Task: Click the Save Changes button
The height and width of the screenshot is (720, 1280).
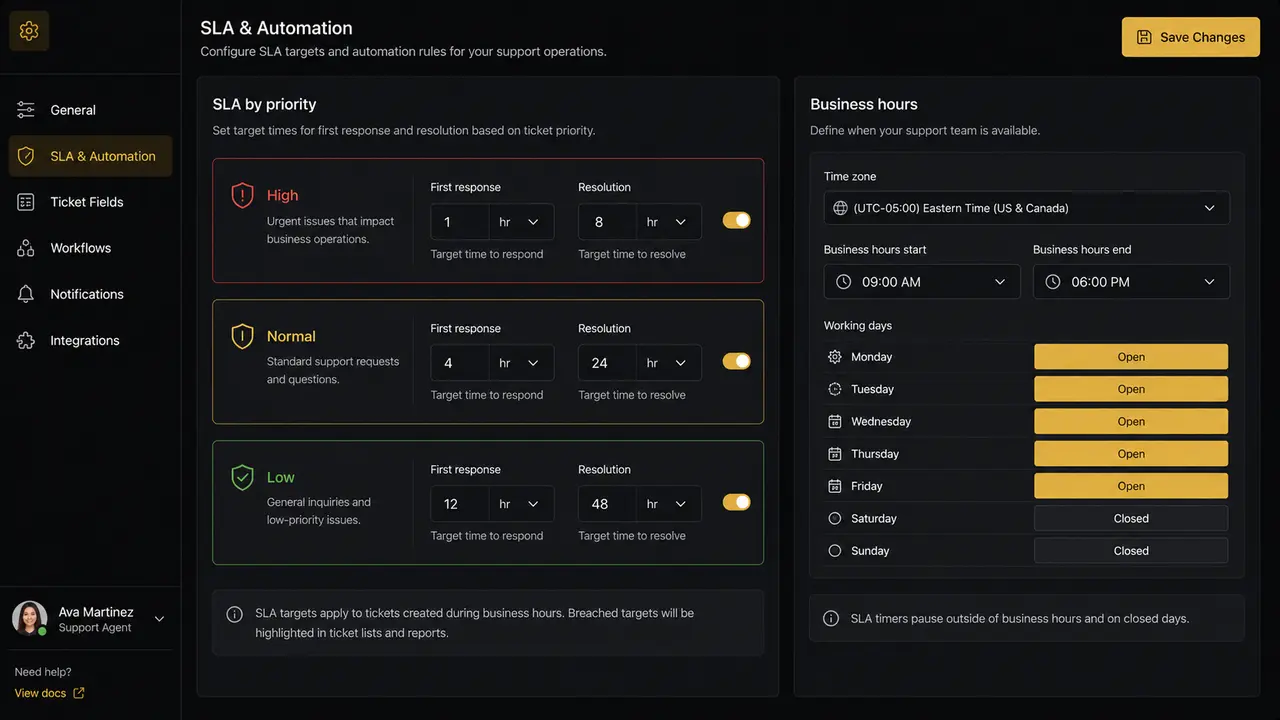Action: click(x=1190, y=37)
